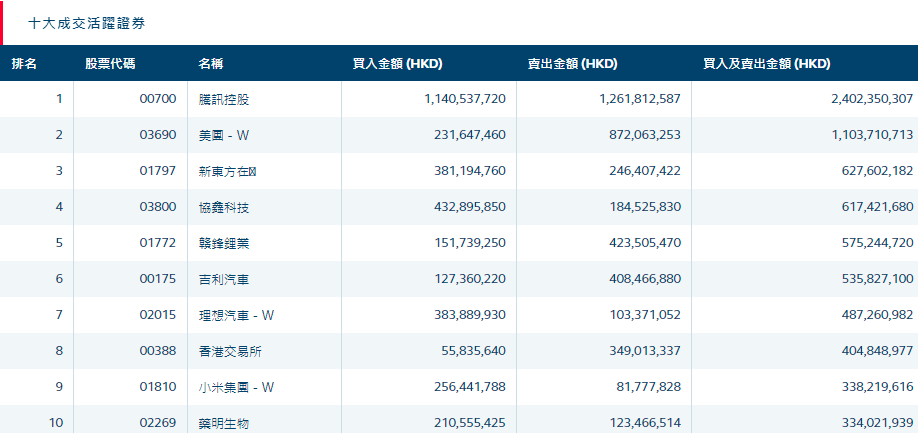This screenshot has height=433, width=918.
Task: Click total amount 575,244,720
Action: (x=877, y=243)
